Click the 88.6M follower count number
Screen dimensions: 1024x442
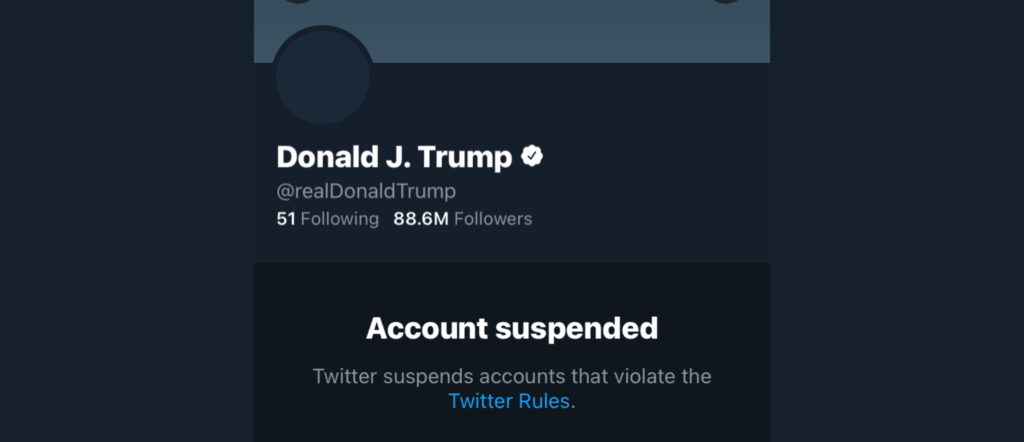click(421, 218)
